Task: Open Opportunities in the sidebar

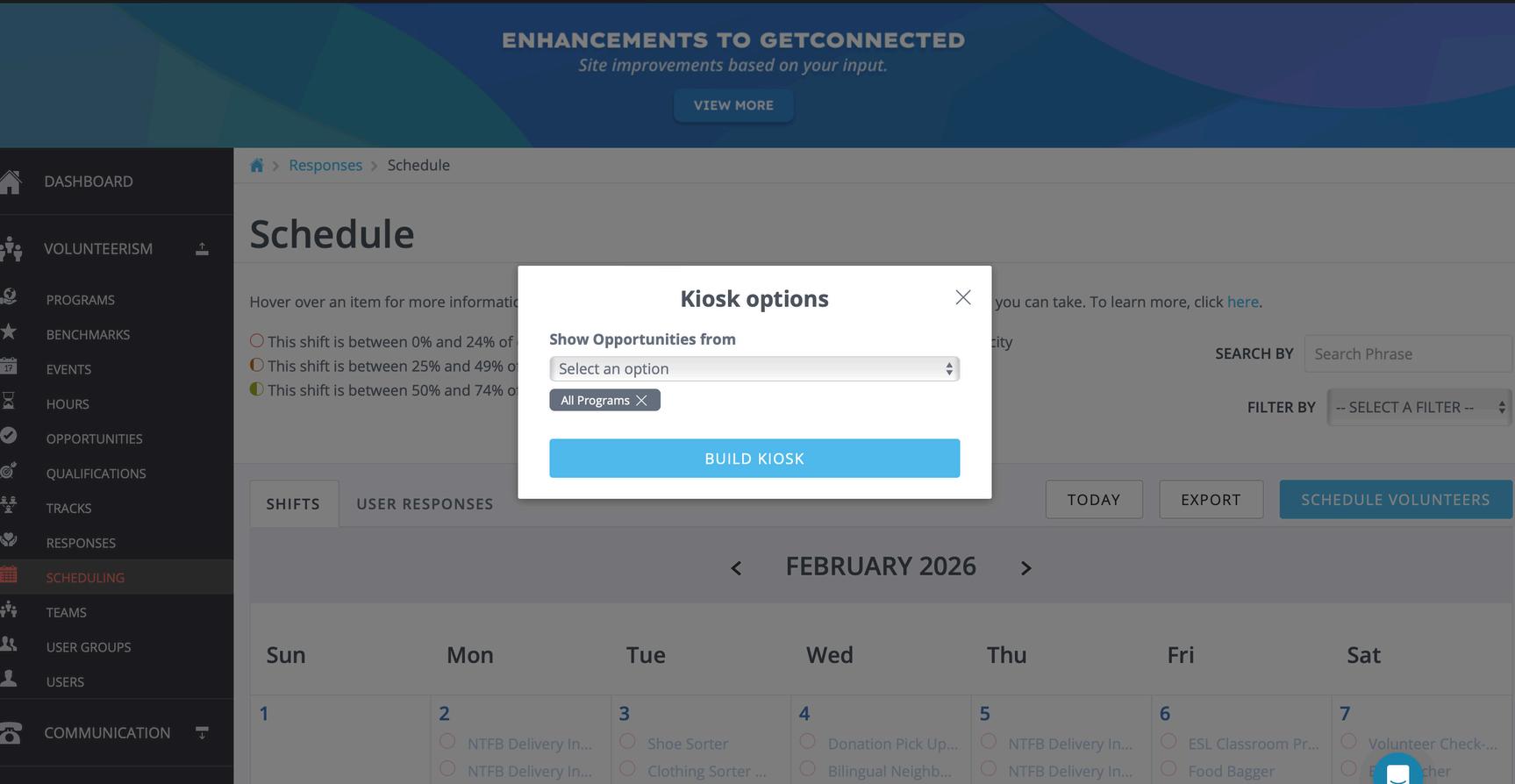Action: pos(94,438)
